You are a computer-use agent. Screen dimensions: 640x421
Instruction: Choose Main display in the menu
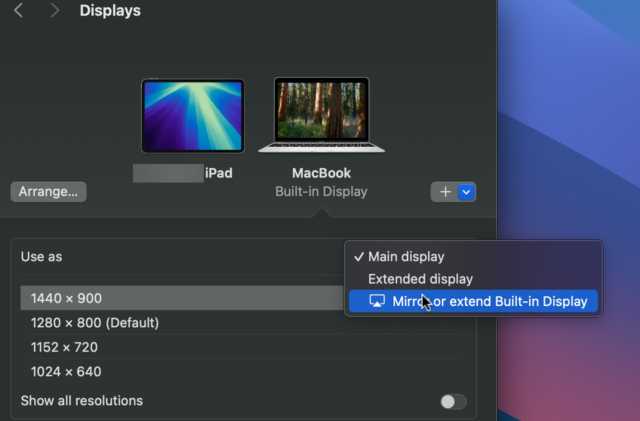[473, 256]
